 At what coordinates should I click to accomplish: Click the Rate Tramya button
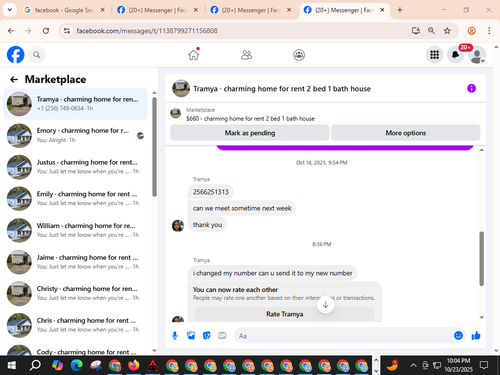(x=285, y=314)
